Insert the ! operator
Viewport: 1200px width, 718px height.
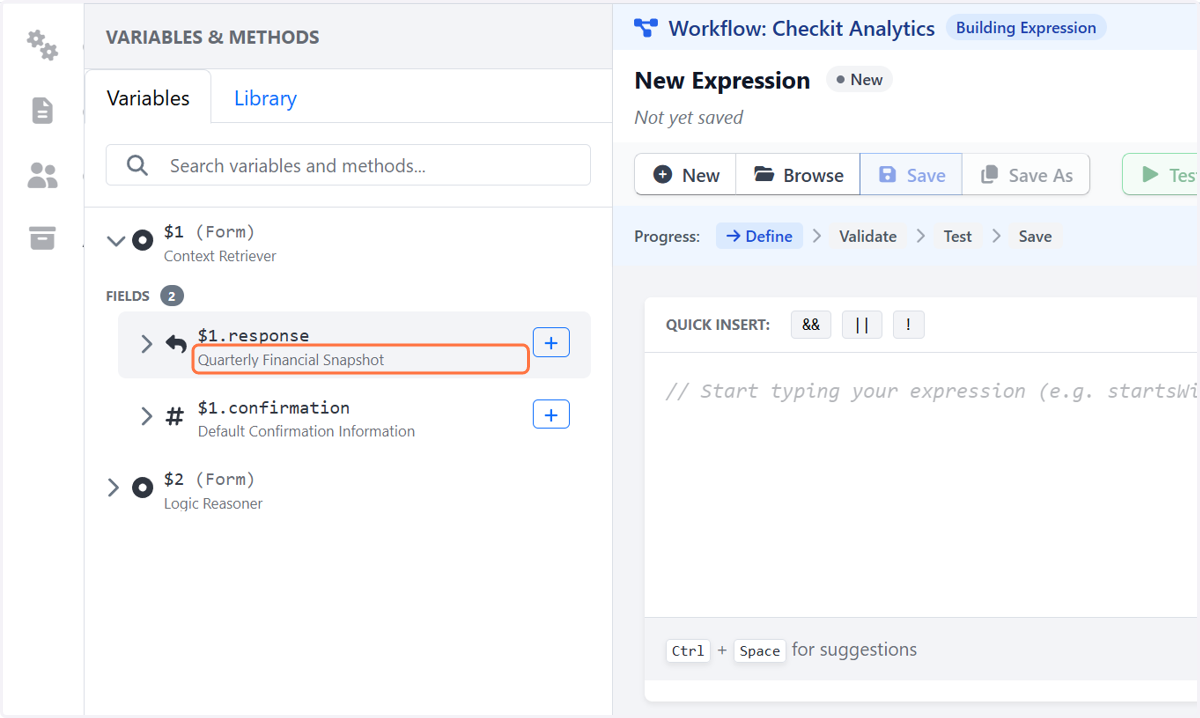908,325
